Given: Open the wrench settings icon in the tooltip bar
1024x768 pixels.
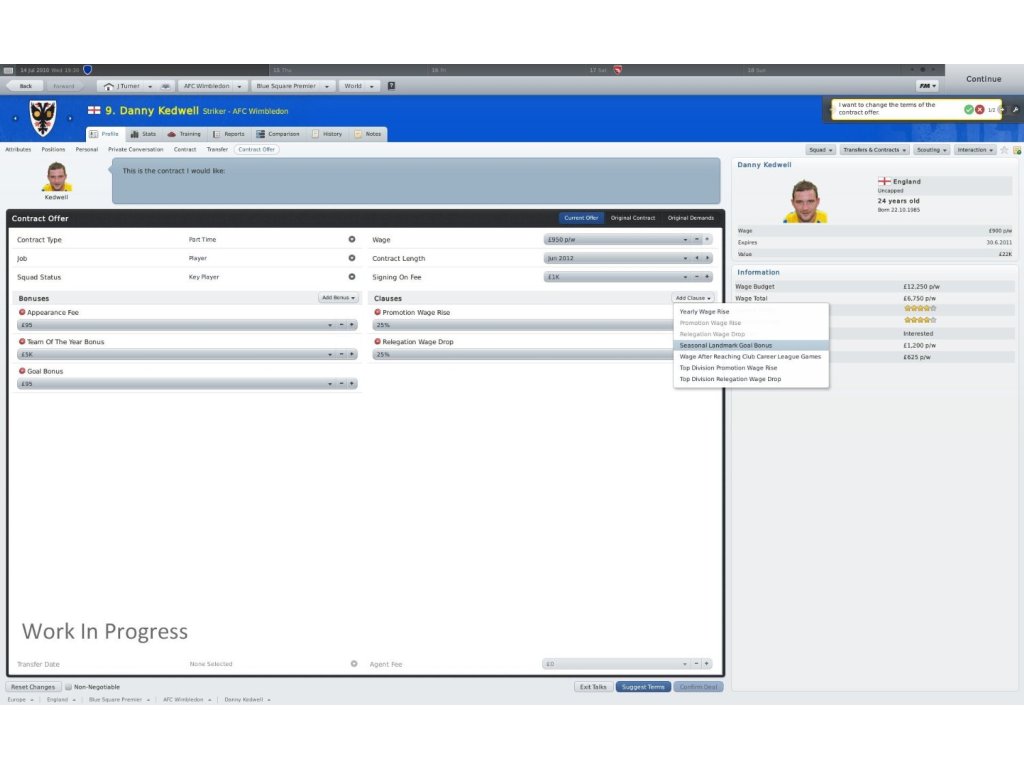Looking at the screenshot, I should coord(1015,110).
